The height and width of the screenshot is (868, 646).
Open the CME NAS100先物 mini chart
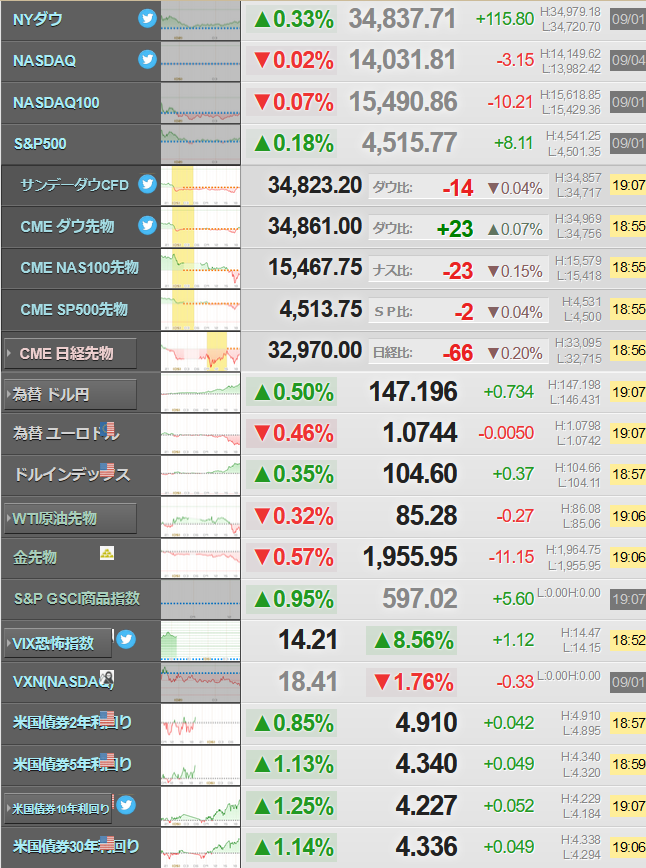[200, 268]
